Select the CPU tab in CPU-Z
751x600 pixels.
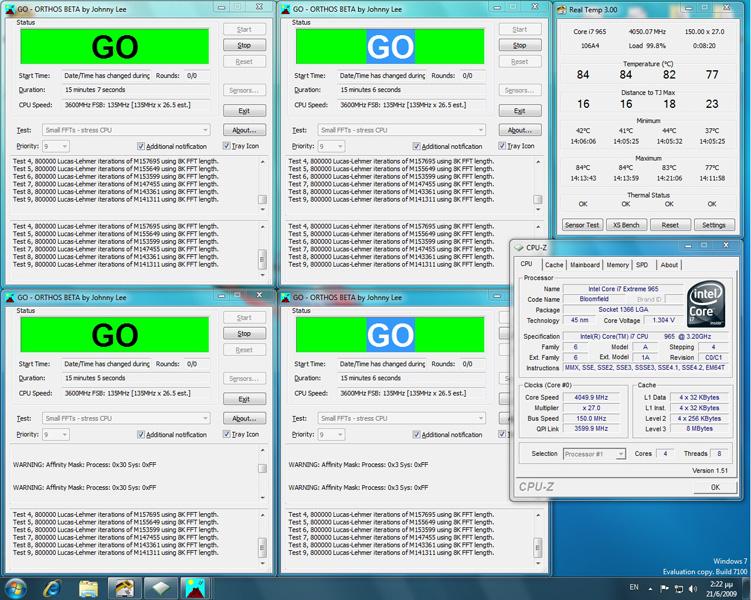coord(526,264)
